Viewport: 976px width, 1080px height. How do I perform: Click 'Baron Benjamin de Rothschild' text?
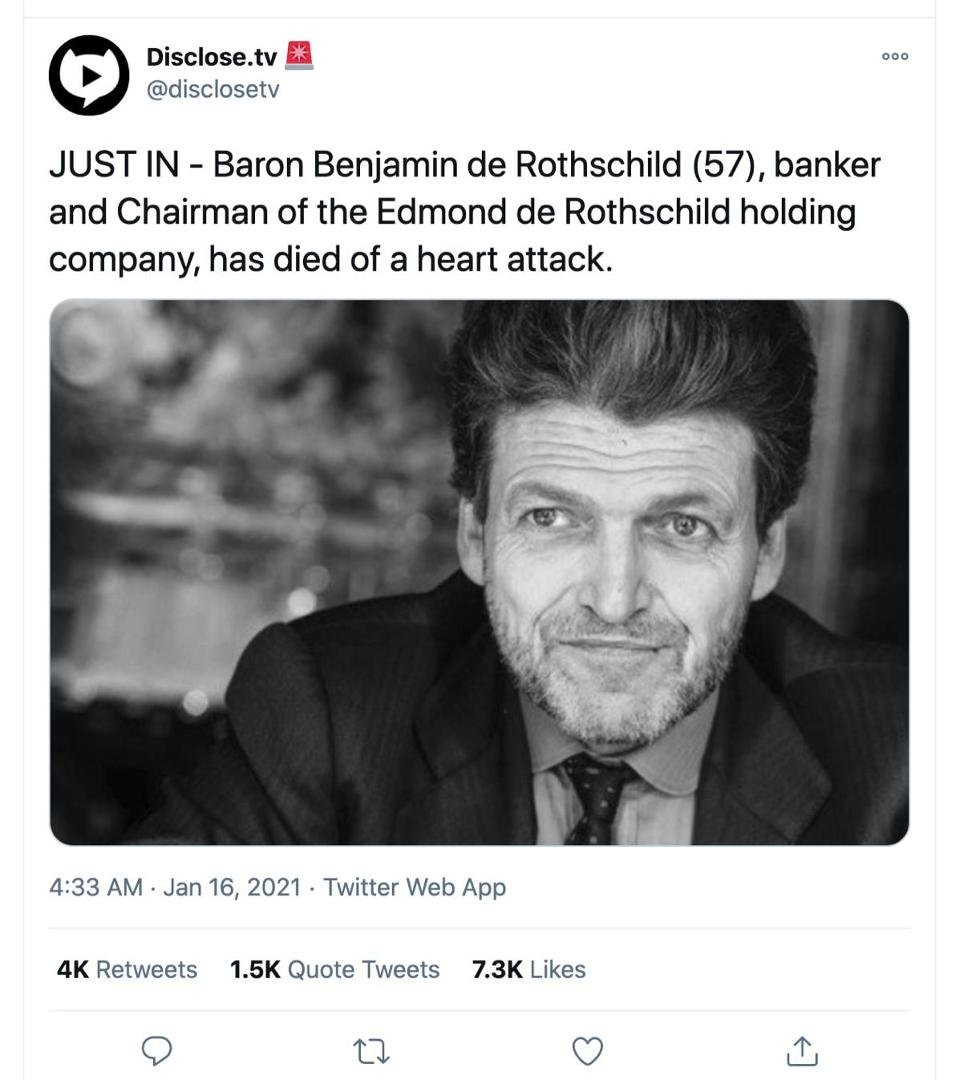click(447, 165)
